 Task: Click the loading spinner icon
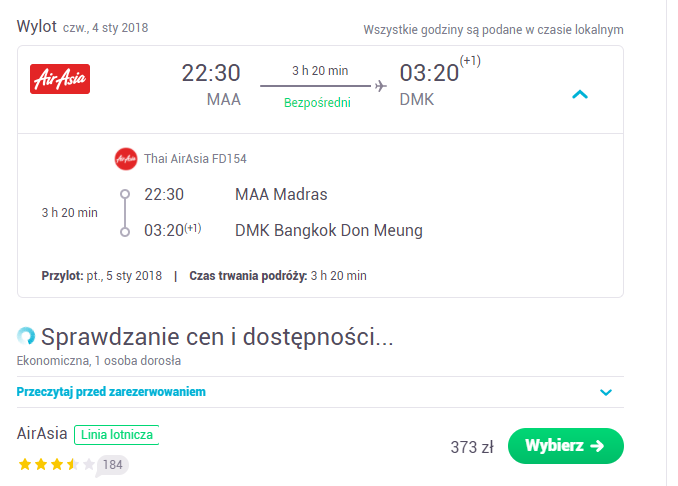tap(26, 336)
